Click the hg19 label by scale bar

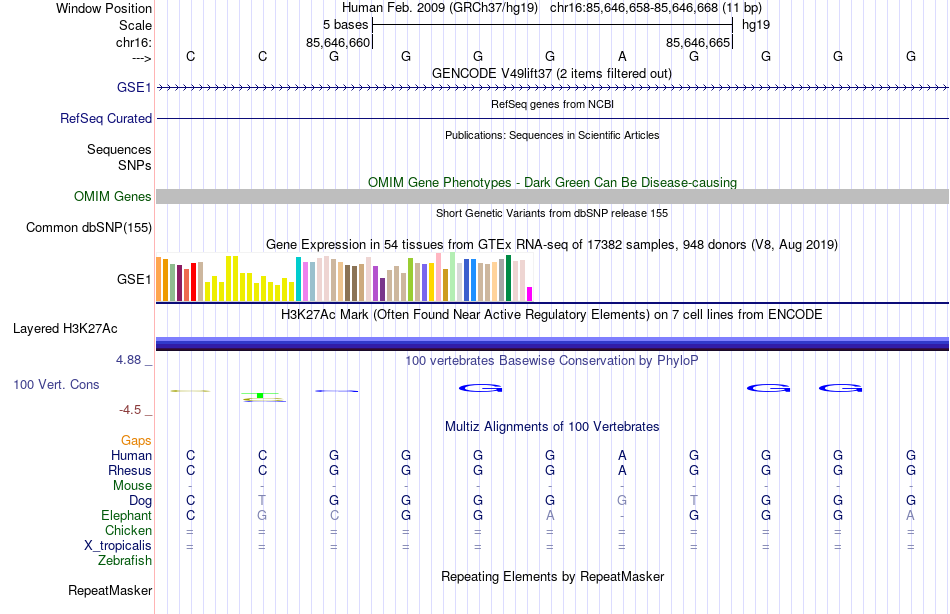[x=756, y=25]
